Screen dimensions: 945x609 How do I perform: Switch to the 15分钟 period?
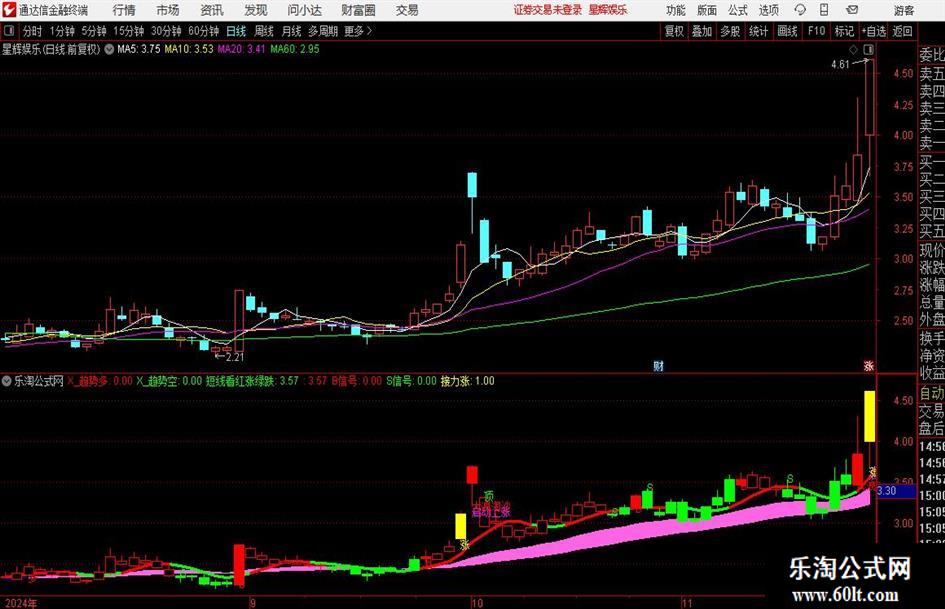(129, 31)
